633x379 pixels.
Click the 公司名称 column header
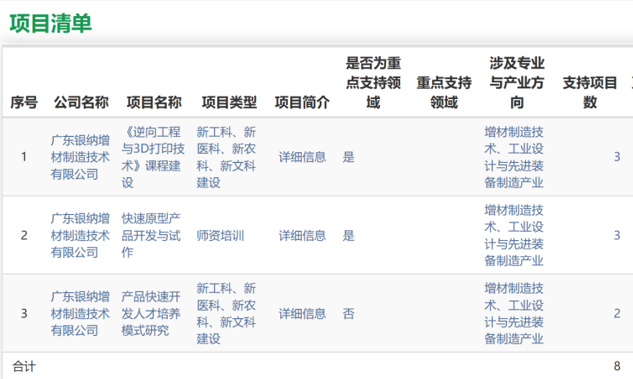(x=81, y=102)
